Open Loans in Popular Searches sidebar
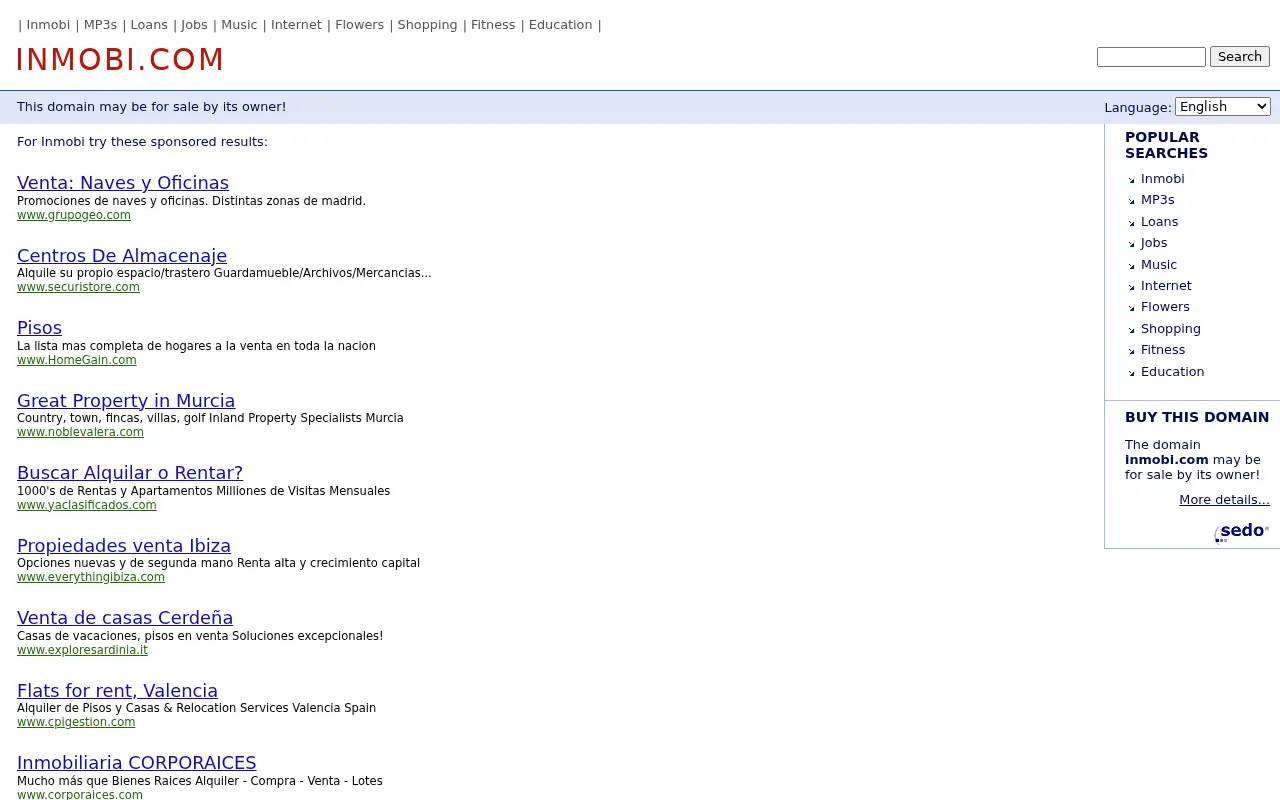1280x800 pixels. tap(1159, 222)
